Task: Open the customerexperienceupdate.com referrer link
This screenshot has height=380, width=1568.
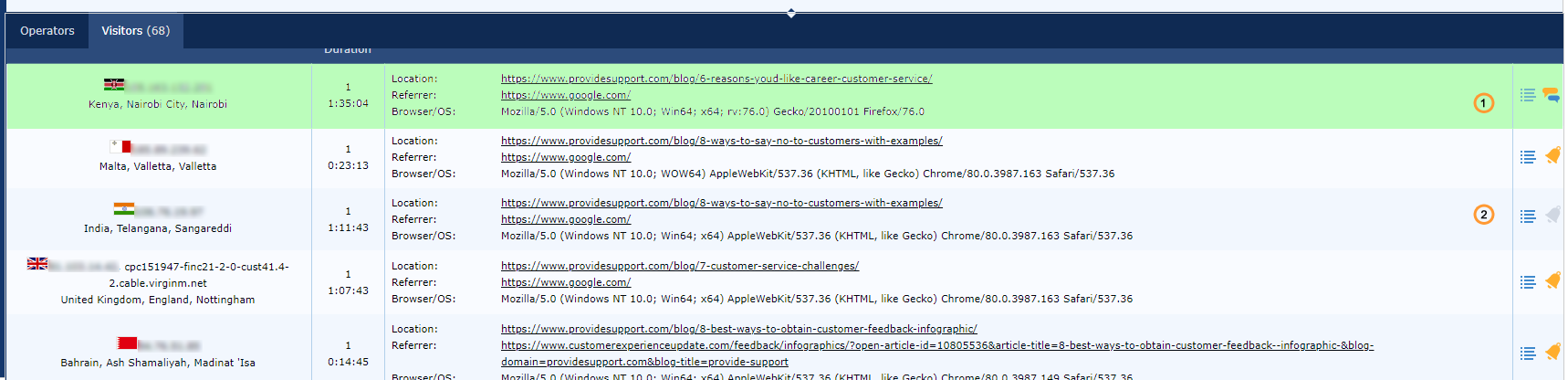Action: tap(937, 354)
